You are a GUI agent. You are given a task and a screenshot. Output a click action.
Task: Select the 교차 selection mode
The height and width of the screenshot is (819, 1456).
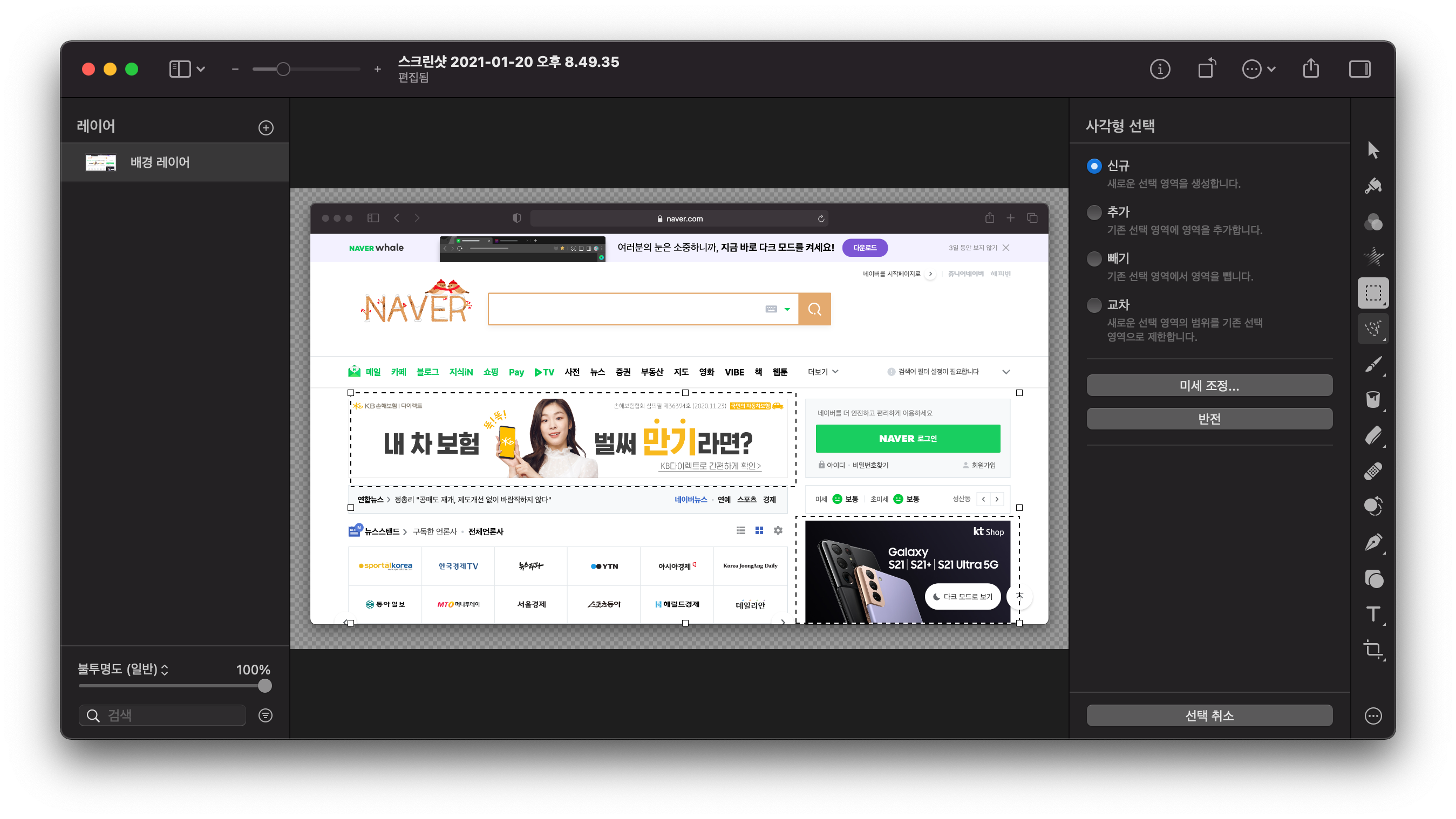pos(1094,305)
